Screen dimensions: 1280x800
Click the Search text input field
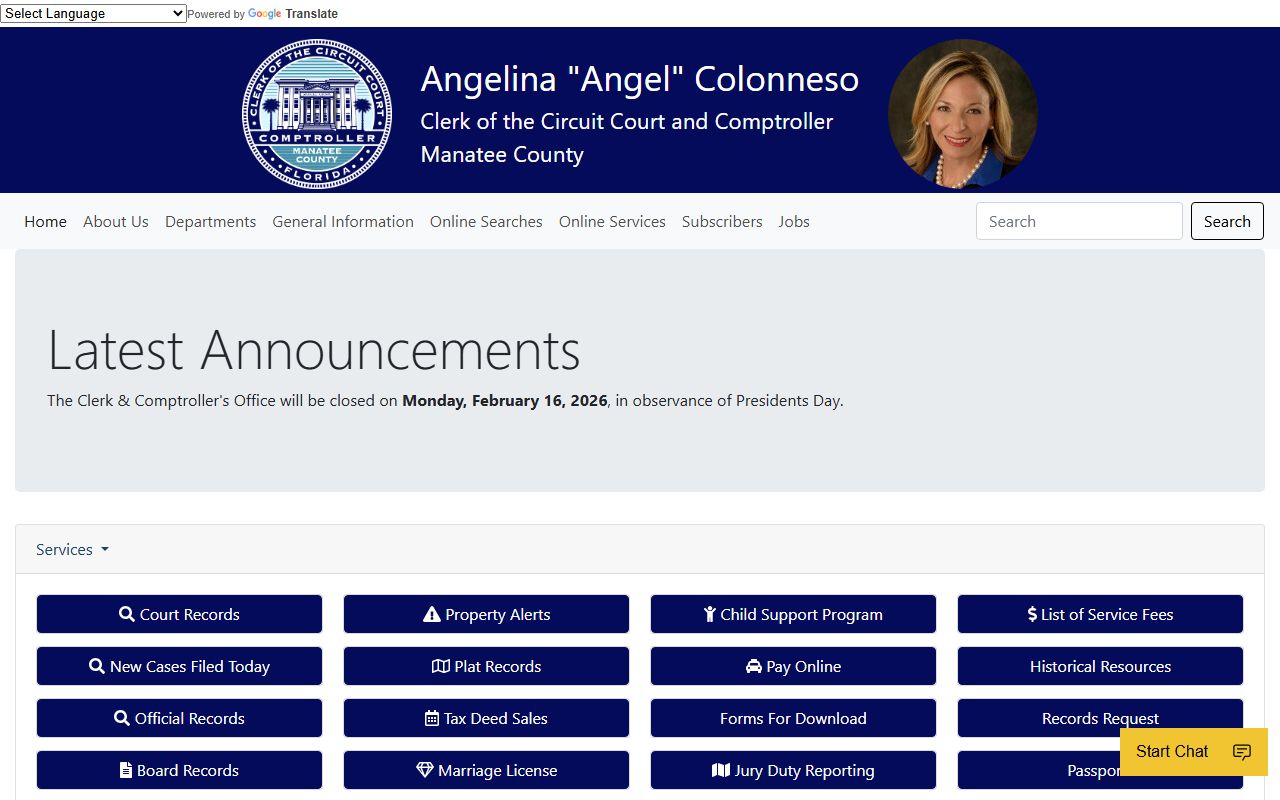coord(1079,221)
